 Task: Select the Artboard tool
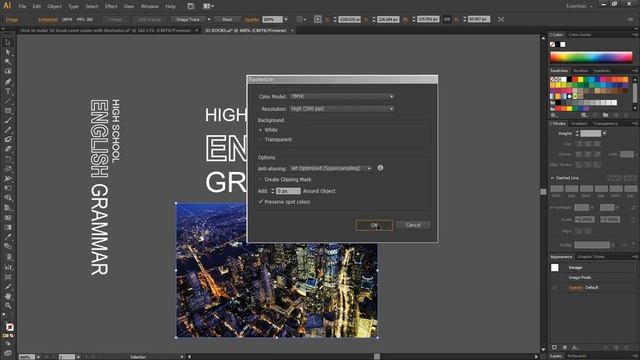pos(8,277)
